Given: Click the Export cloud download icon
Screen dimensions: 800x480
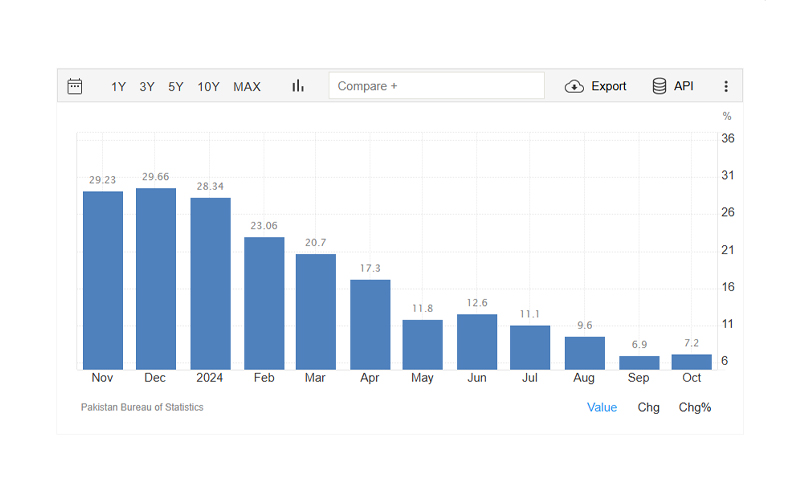Looking at the screenshot, I should (x=574, y=86).
